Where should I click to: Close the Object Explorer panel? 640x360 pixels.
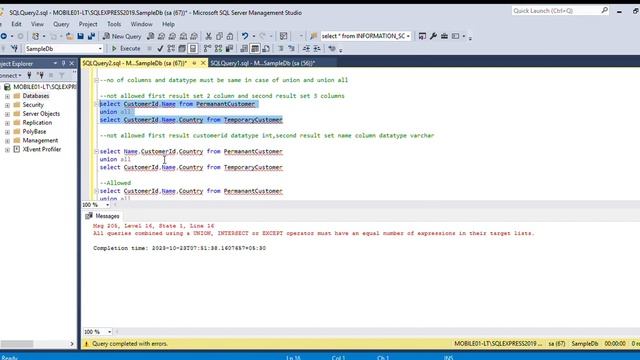pos(72,64)
